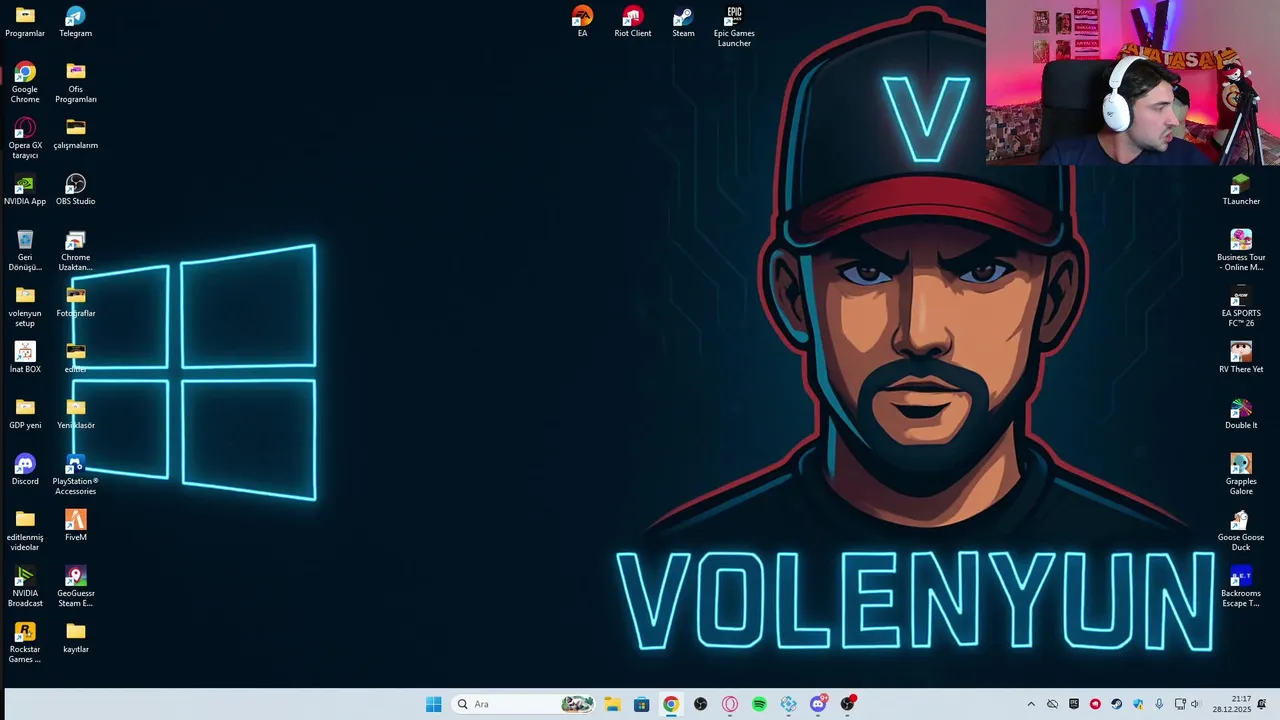Launch the Goose Goose Duck shortcut
The image size is (1280, 720).
[x=1241, y=530]
